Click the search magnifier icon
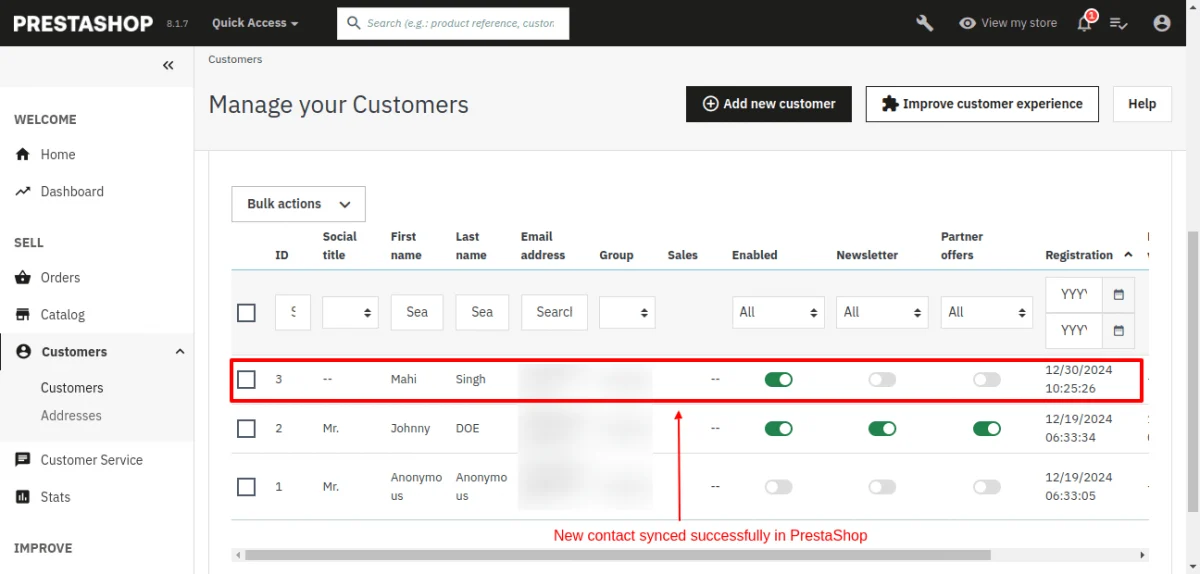The image size is (1200, 574). pos(353,23)
